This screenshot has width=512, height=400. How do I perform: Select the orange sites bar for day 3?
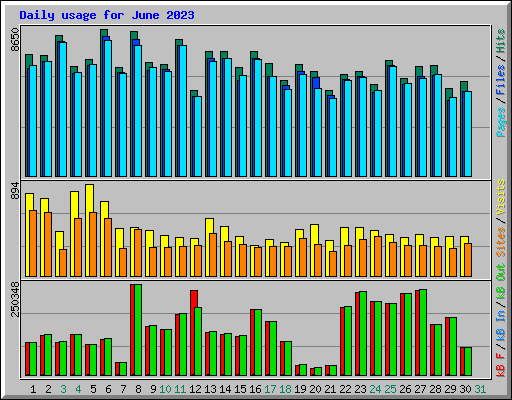point(63,263)
